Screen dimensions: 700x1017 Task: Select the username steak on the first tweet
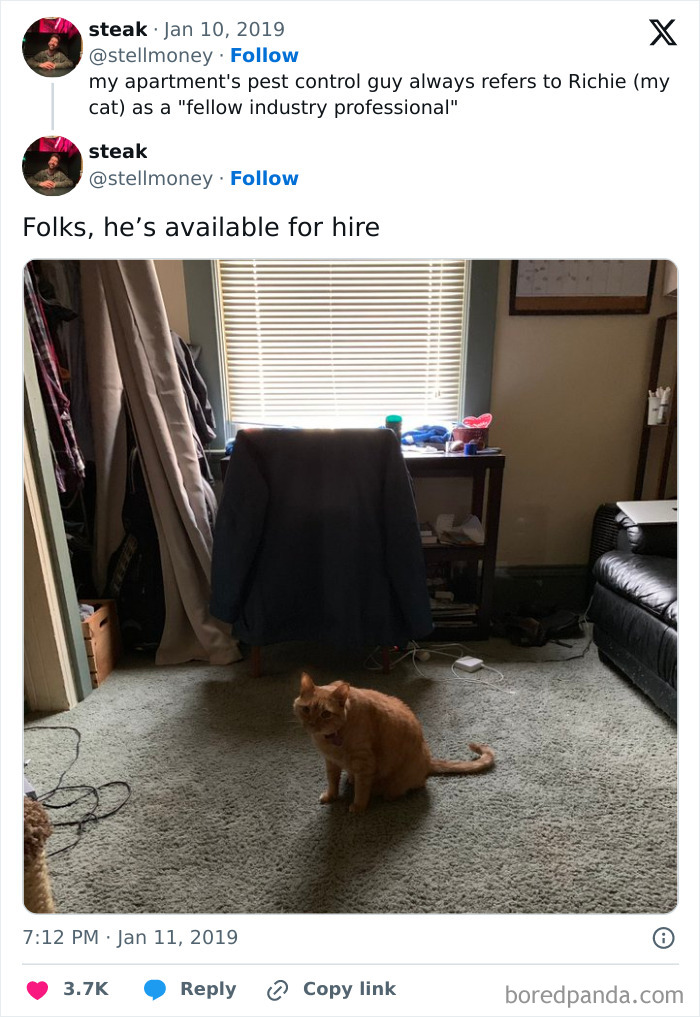pyautogui.click(x=117, y=29)
